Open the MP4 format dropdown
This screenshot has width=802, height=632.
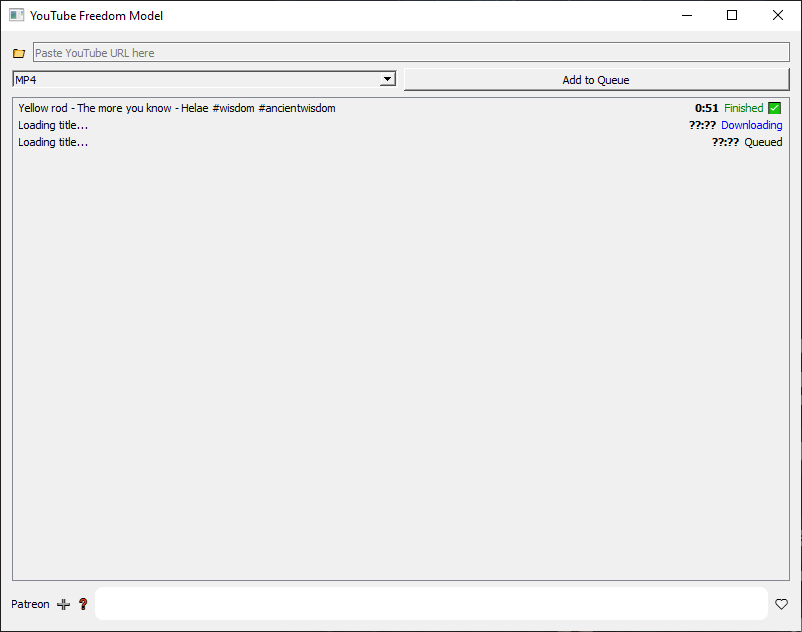click(204, 79)
